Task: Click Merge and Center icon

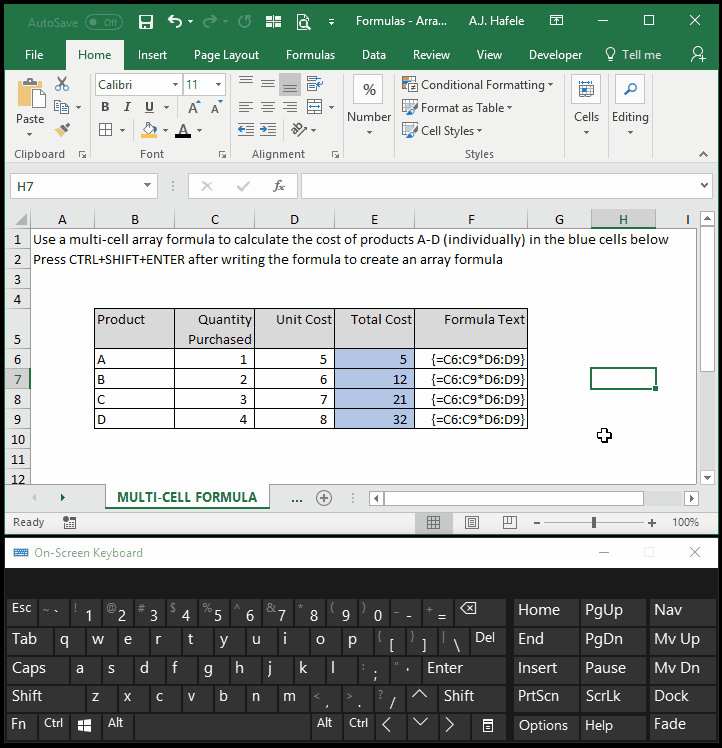Action: (x=314, y=107)
